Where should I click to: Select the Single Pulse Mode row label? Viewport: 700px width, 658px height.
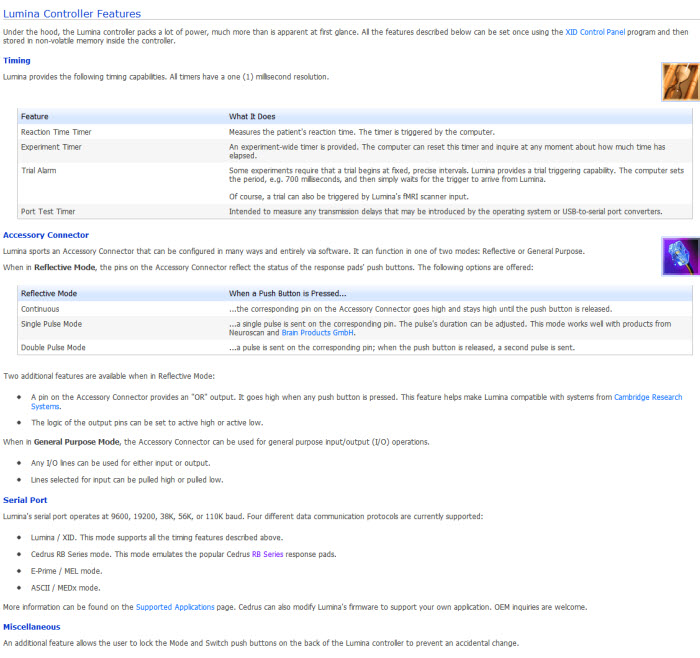pyautogui.click(x=51, y=324)
